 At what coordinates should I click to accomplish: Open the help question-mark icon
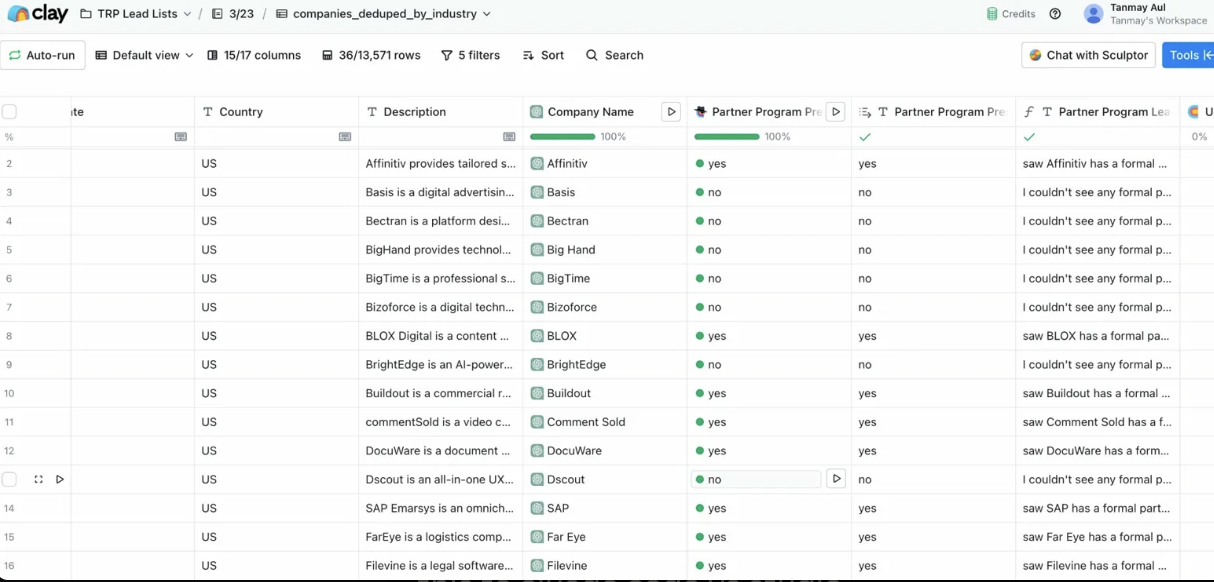[1055, 14]
